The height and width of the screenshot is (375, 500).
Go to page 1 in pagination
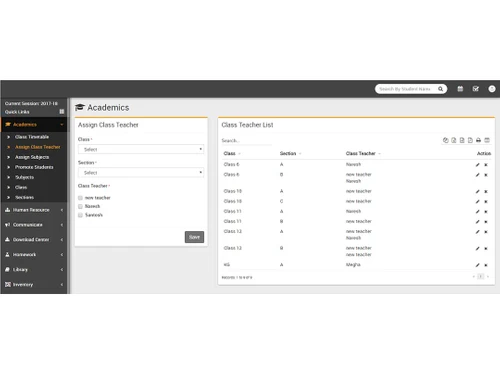point(480,276)
